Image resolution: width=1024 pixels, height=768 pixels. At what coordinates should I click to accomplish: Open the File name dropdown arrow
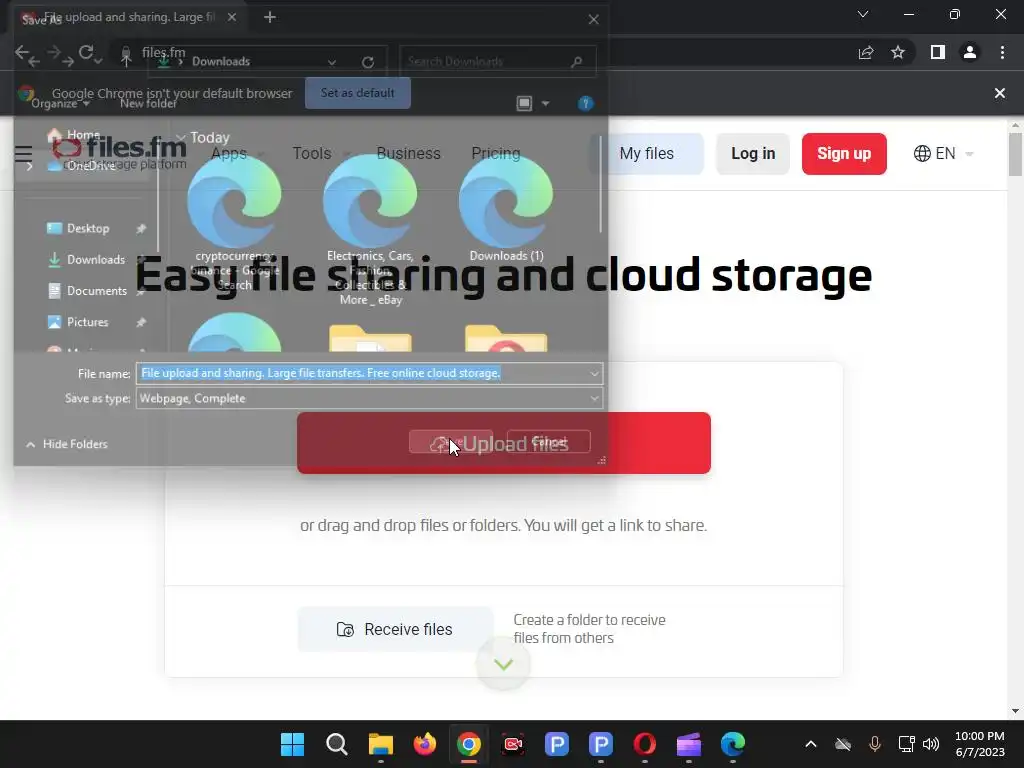click(x=594, y=374)
